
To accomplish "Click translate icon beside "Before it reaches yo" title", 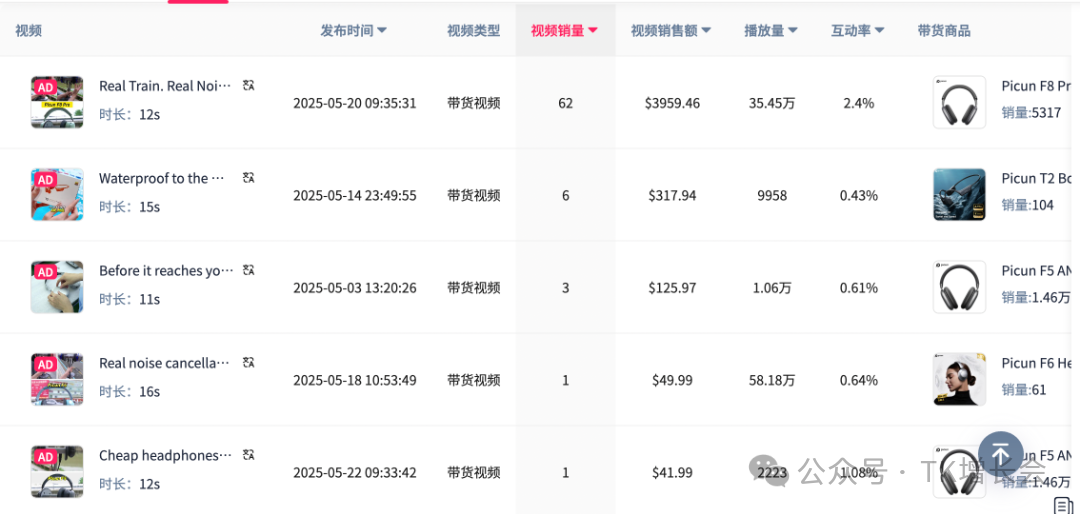I will 248,270.
